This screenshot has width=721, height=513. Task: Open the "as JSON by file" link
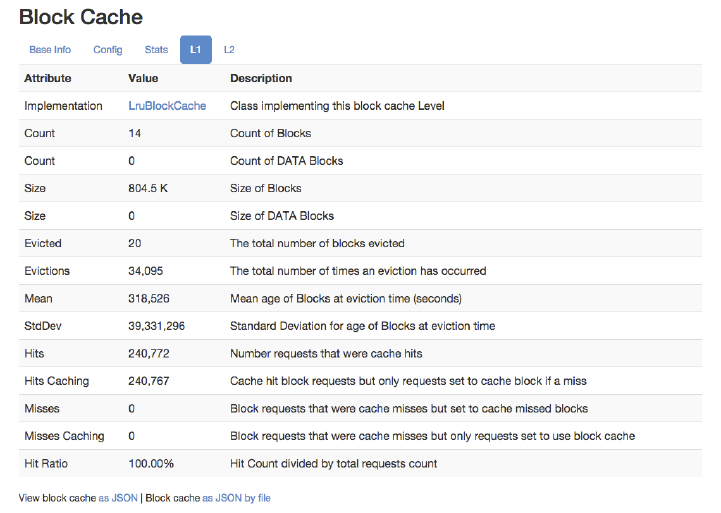236,498
